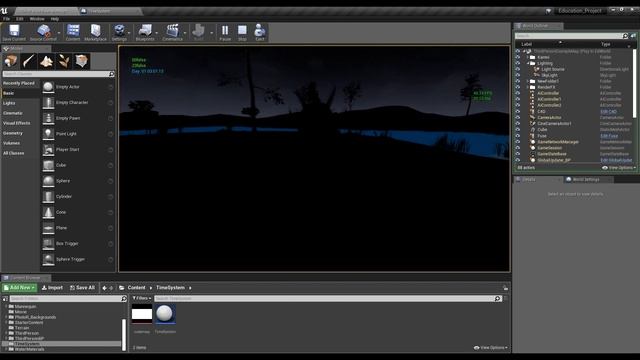Click the Blueprints toolbar icon
The height and width of the screenshot is (360, 640).
coord(145,32)
